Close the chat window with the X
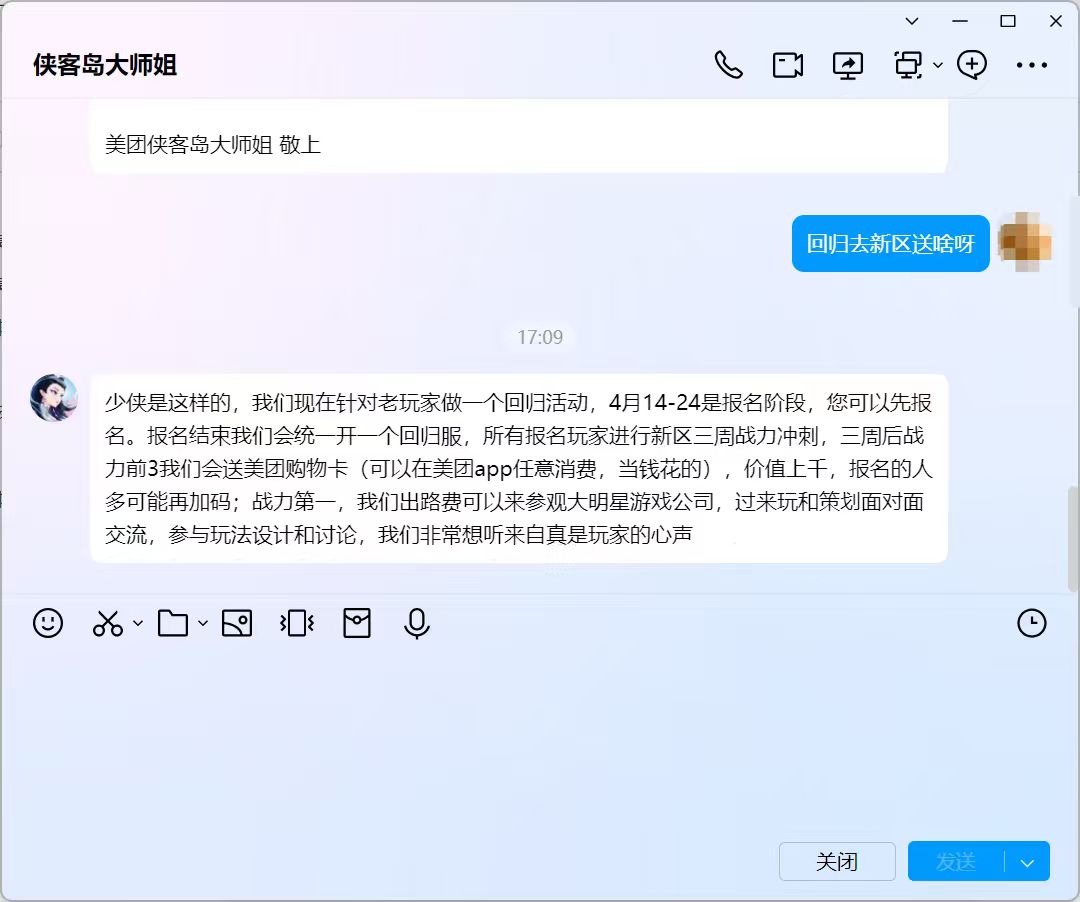Image resolution: width=1080 pixels, height=902 pixels. click(x=1056, y=21)
